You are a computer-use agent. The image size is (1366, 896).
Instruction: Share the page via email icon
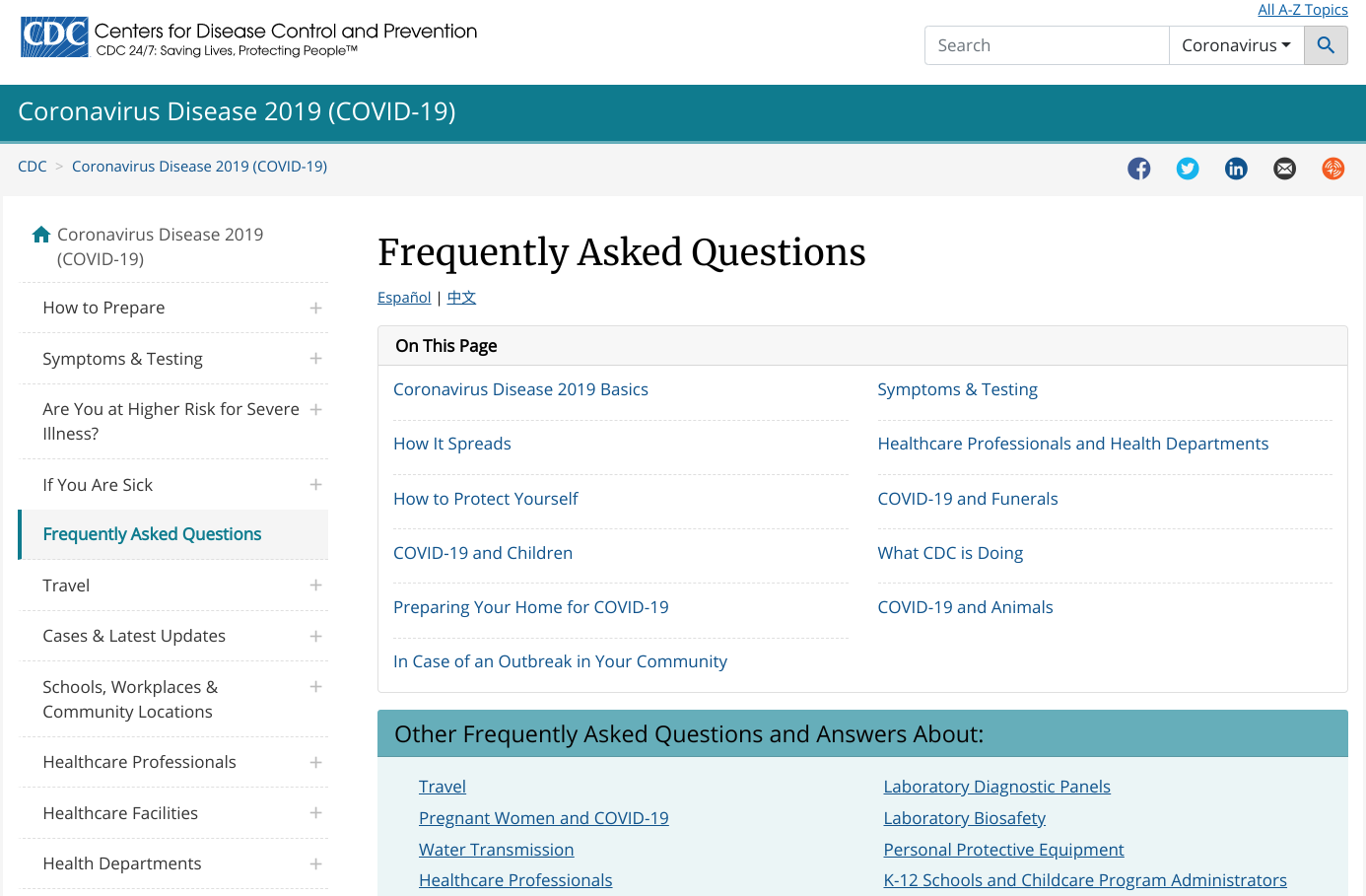click(x=1284, y=169)
